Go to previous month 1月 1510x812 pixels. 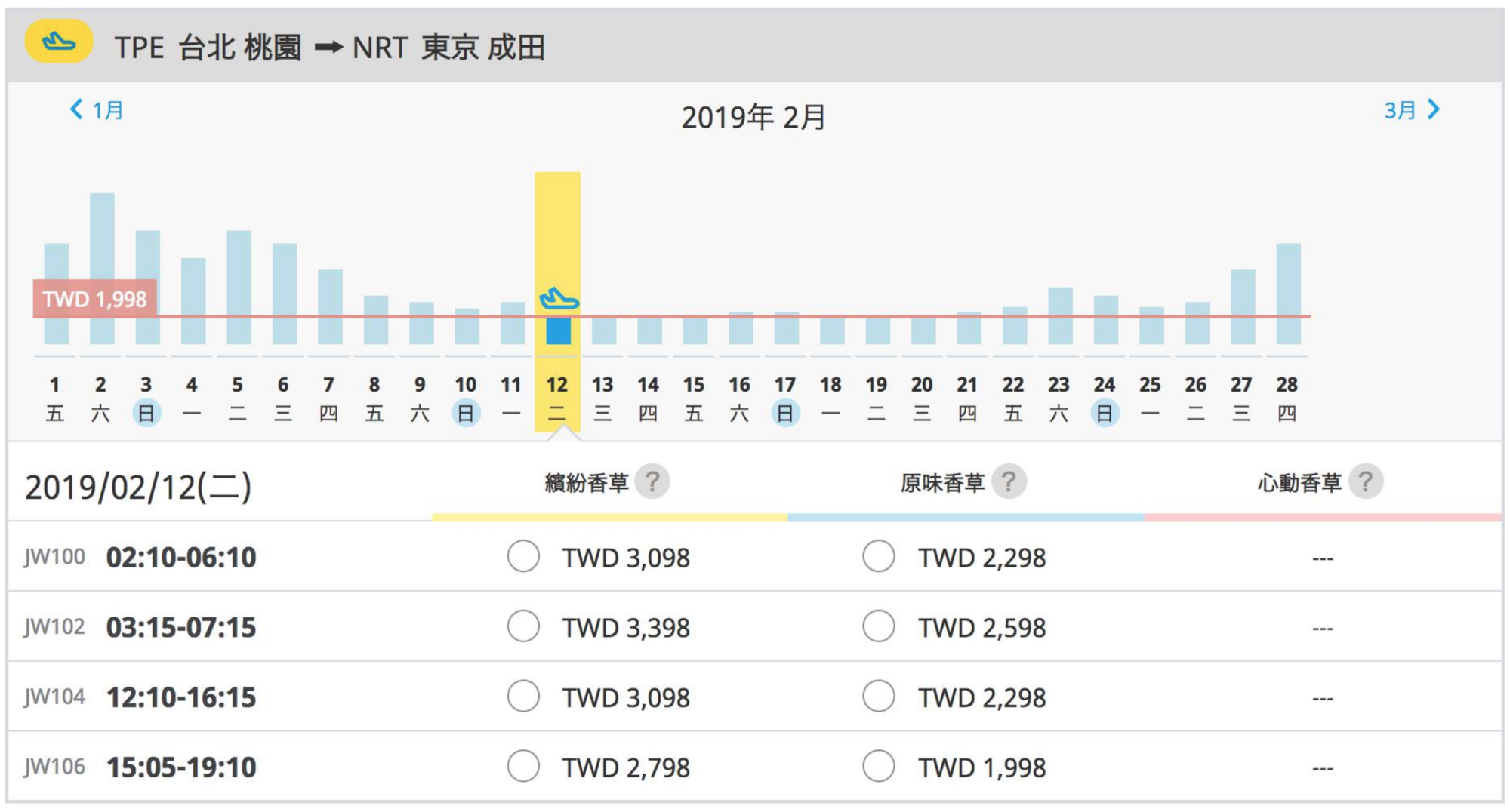click(97, 110)
